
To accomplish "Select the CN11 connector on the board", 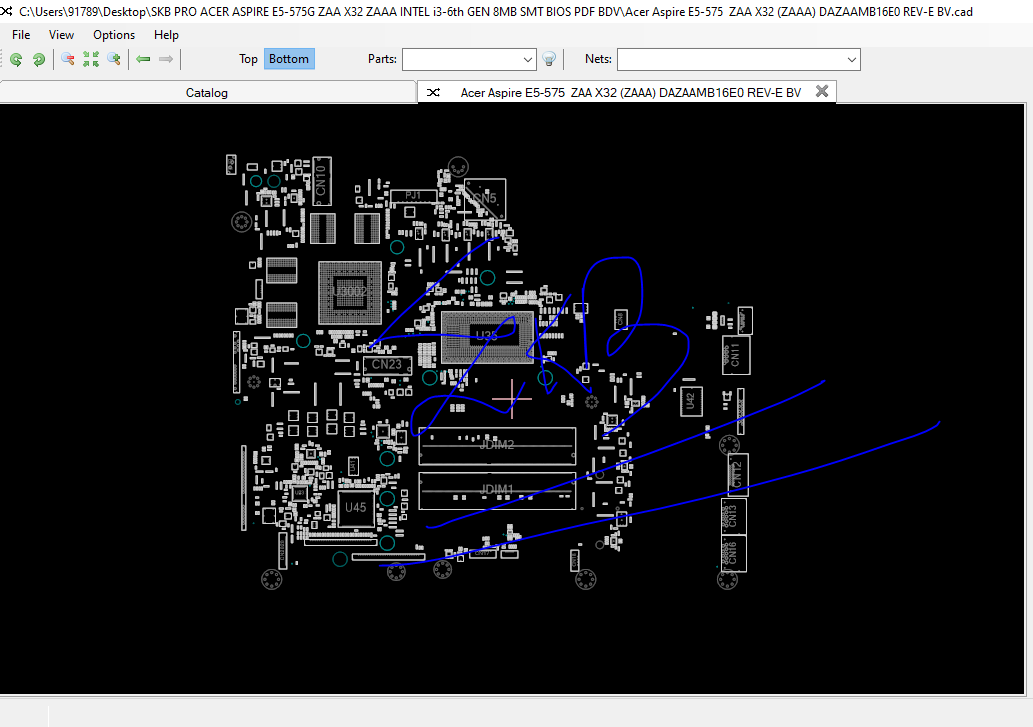I will tap(736, 355).
